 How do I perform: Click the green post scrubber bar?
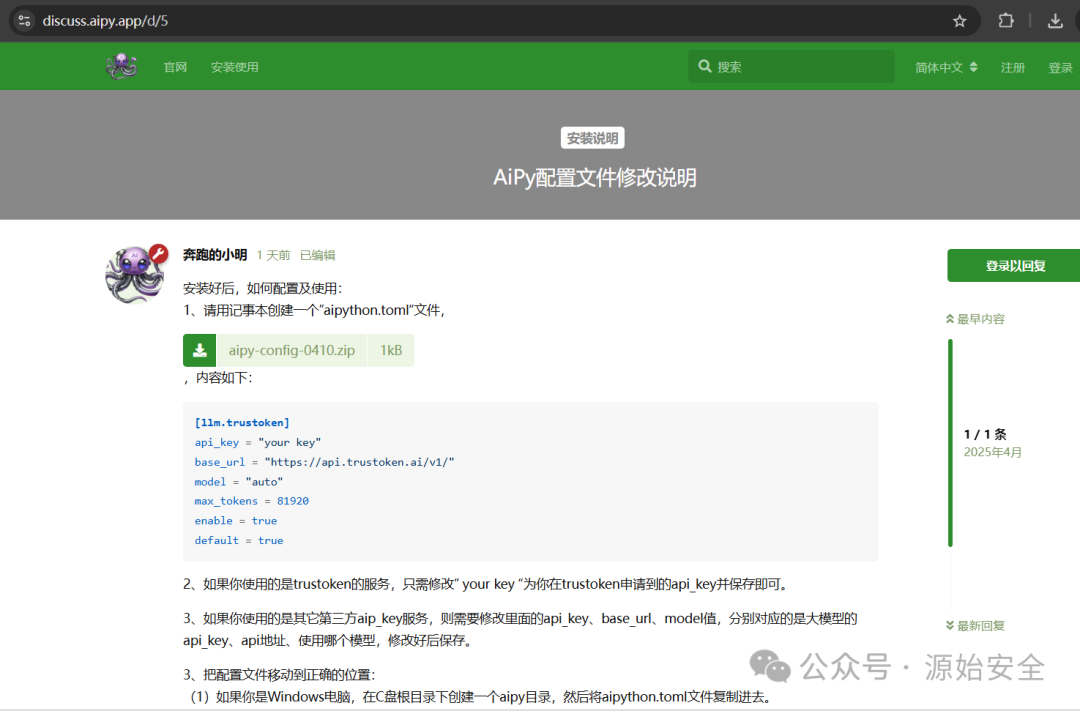[951, 443]
